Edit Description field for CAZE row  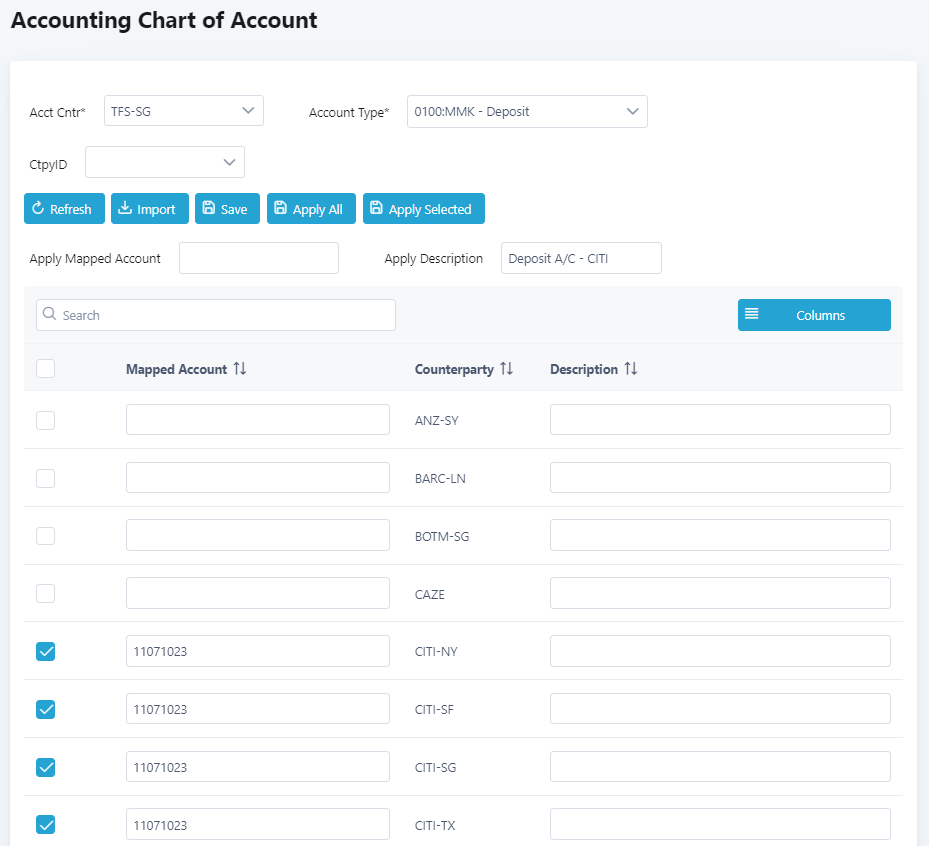coord(720,593)
